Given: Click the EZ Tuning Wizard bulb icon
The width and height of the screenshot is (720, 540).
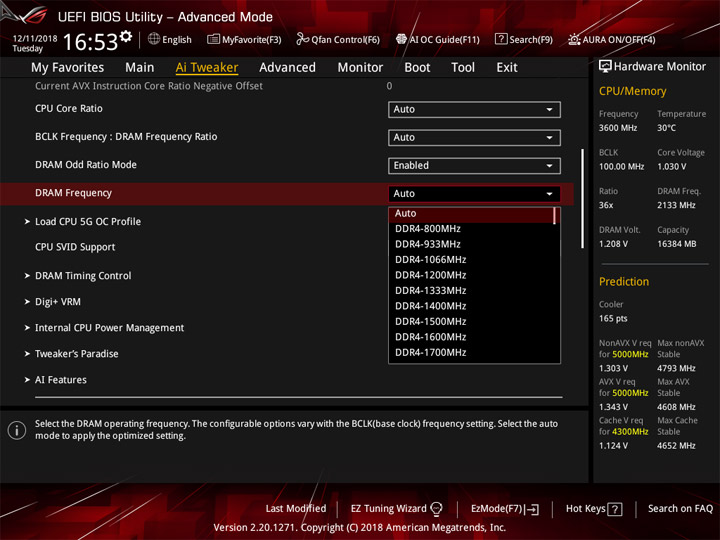Looking at the screenshot, I should (x=436, y=509).
